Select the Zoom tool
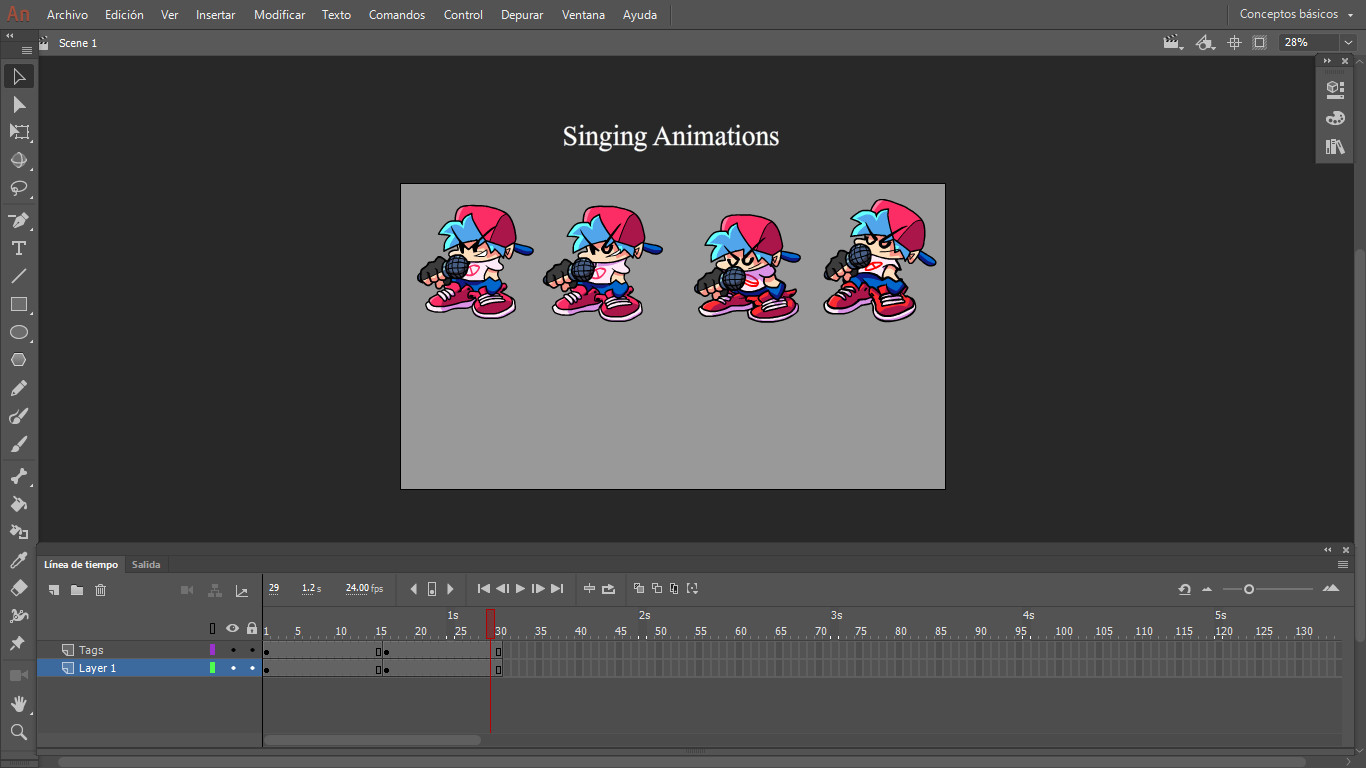Screen dimensions: 1366x768 pyautogui.click(x=18, y=733)
